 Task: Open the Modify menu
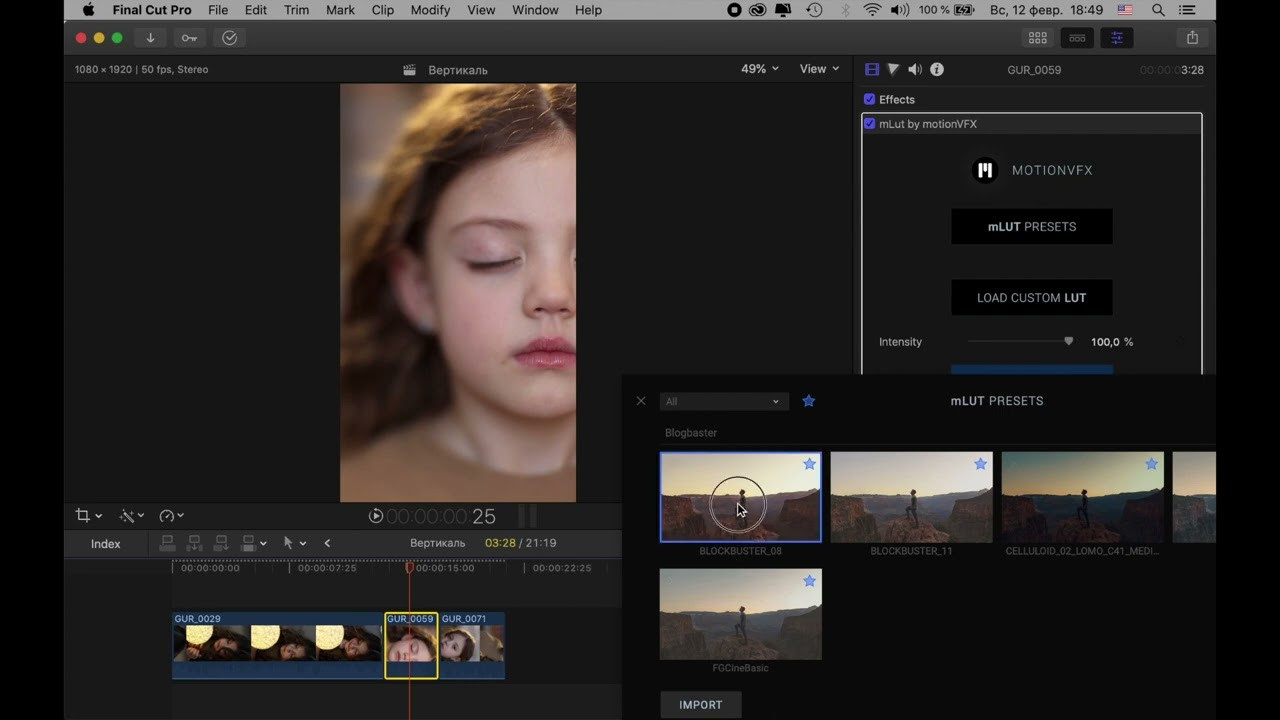pyautogui.click(x=430, y=10)
